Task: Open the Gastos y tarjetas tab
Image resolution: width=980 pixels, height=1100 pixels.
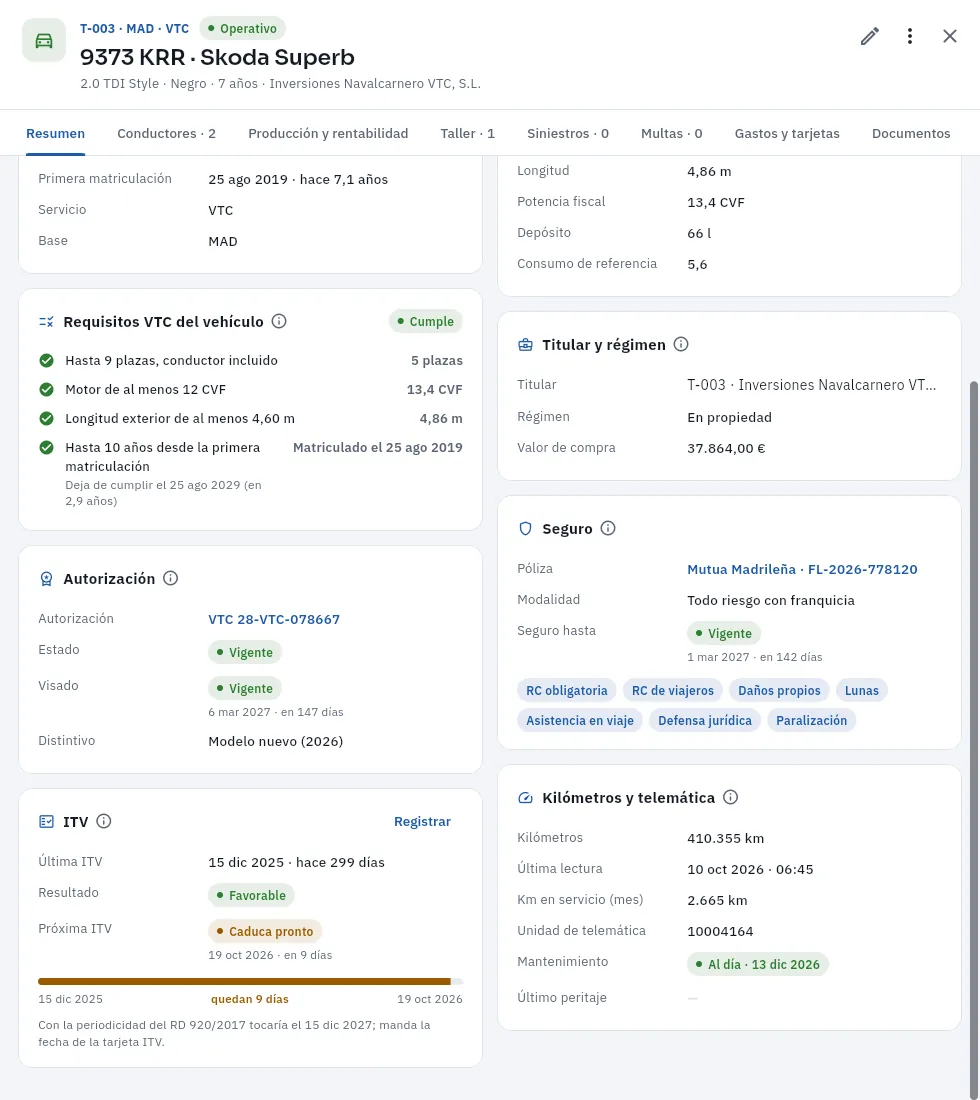Action: (787, 133)
